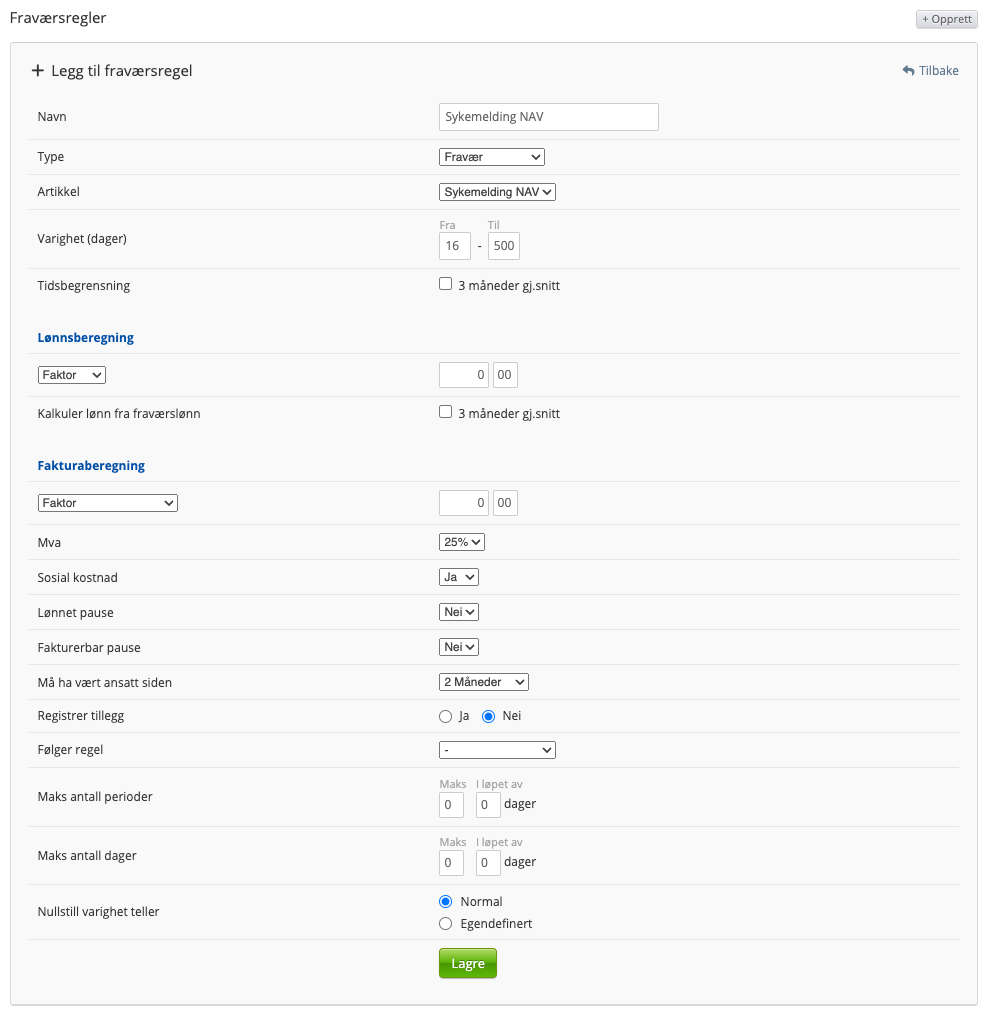This screenshot has width=988, height=1016.
Task: Open the Må ha vært ansatt siden dropdown
Action: [483, 682]
